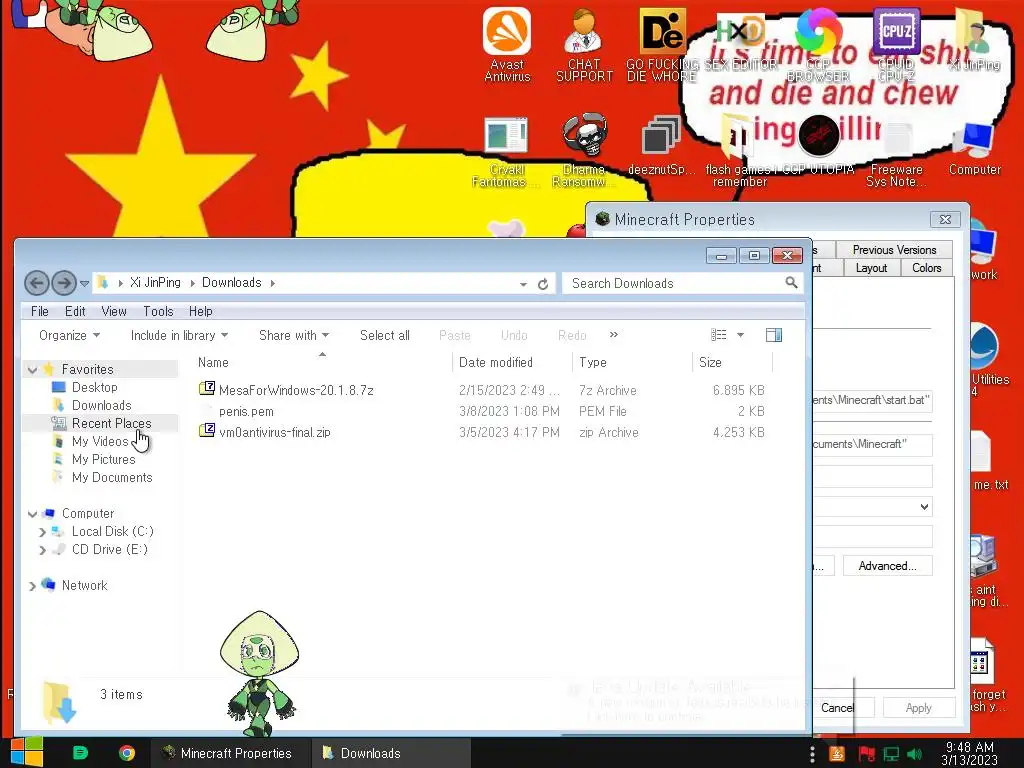Open the green app in taskbar
Image resolution: width=1024 pixels, height=768 pixels.
80,753
